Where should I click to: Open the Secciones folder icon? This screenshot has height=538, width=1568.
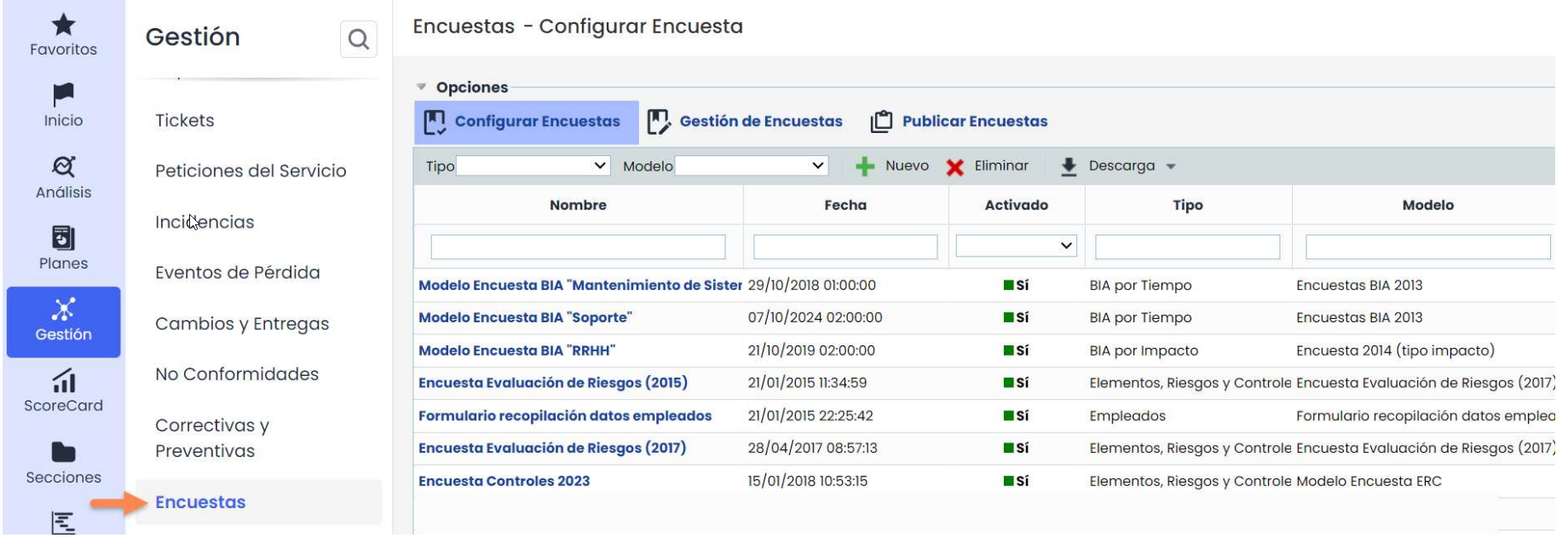coord(63,452)
